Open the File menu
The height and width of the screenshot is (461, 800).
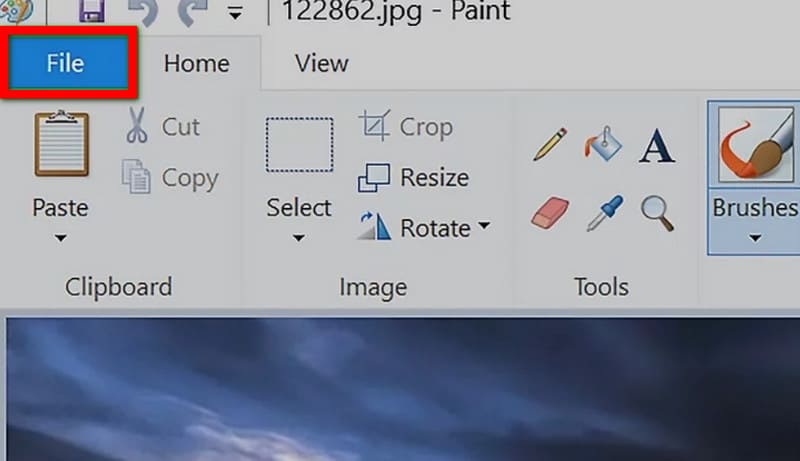pos(68,63)
